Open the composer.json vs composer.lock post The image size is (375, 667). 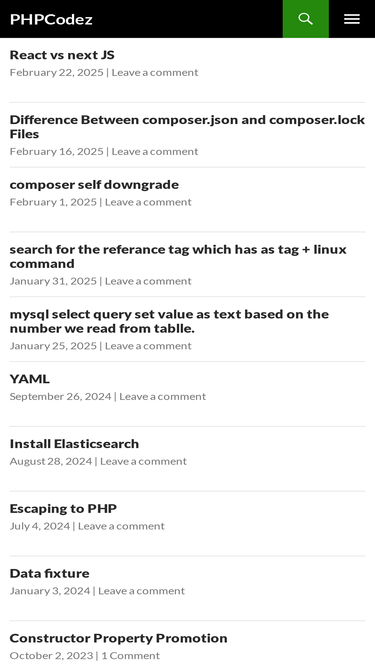[x=187, y=126]
